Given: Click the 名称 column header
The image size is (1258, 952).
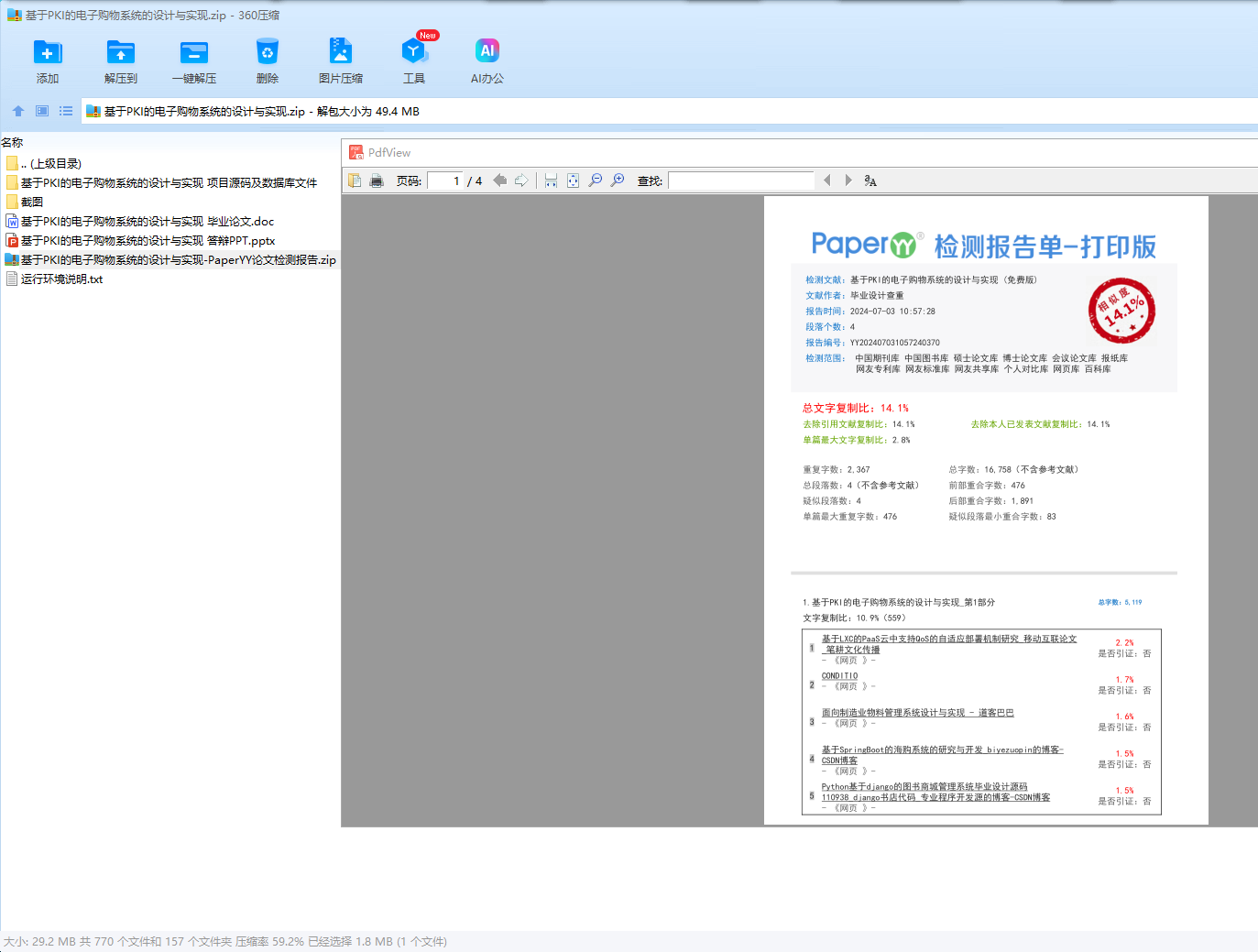Looking at the screenshot, I should click(12, 142).
